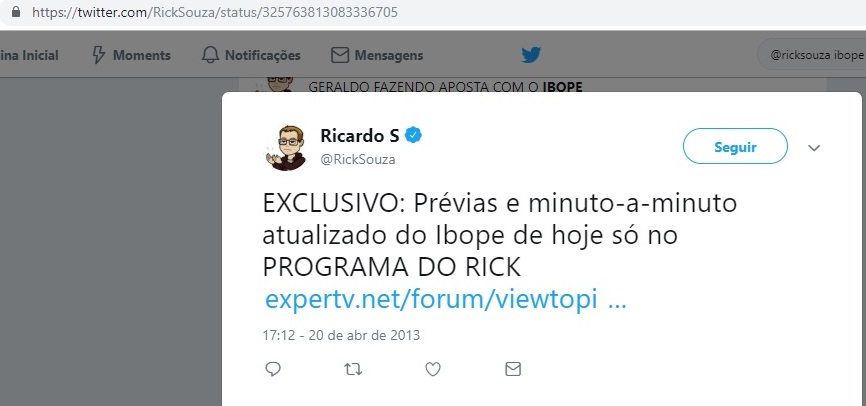Click the tweet timestamp 17:12 - 20 de abr de 2013
Screen dimensions: 866x406
341,335
